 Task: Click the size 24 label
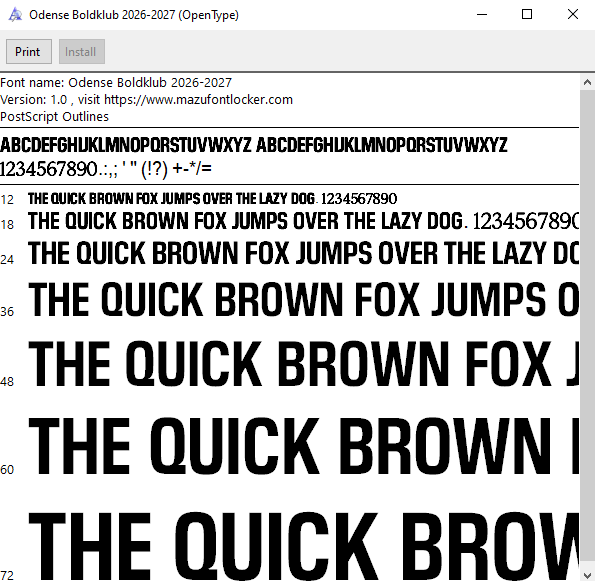pos(7,260)
